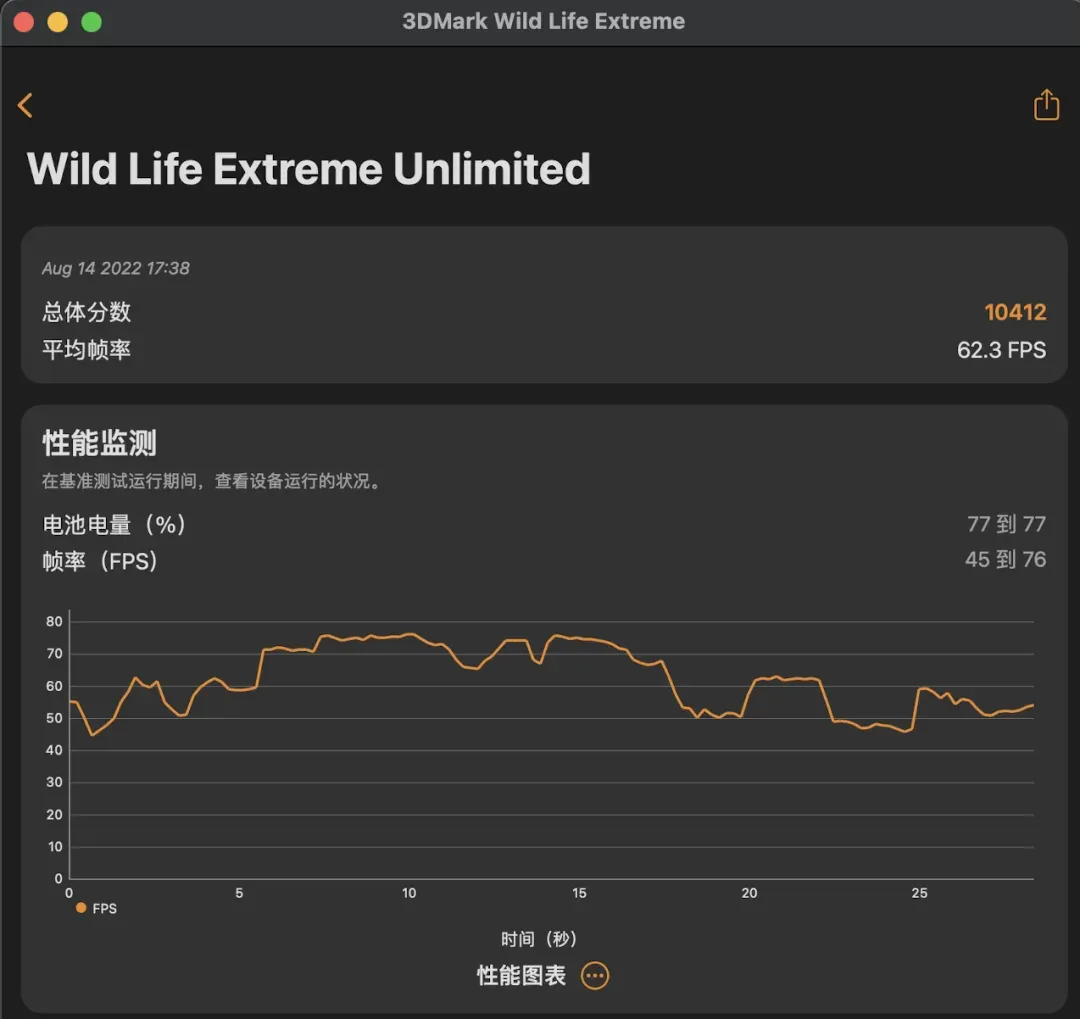Click the 性能图表 label

coord(521,976)
